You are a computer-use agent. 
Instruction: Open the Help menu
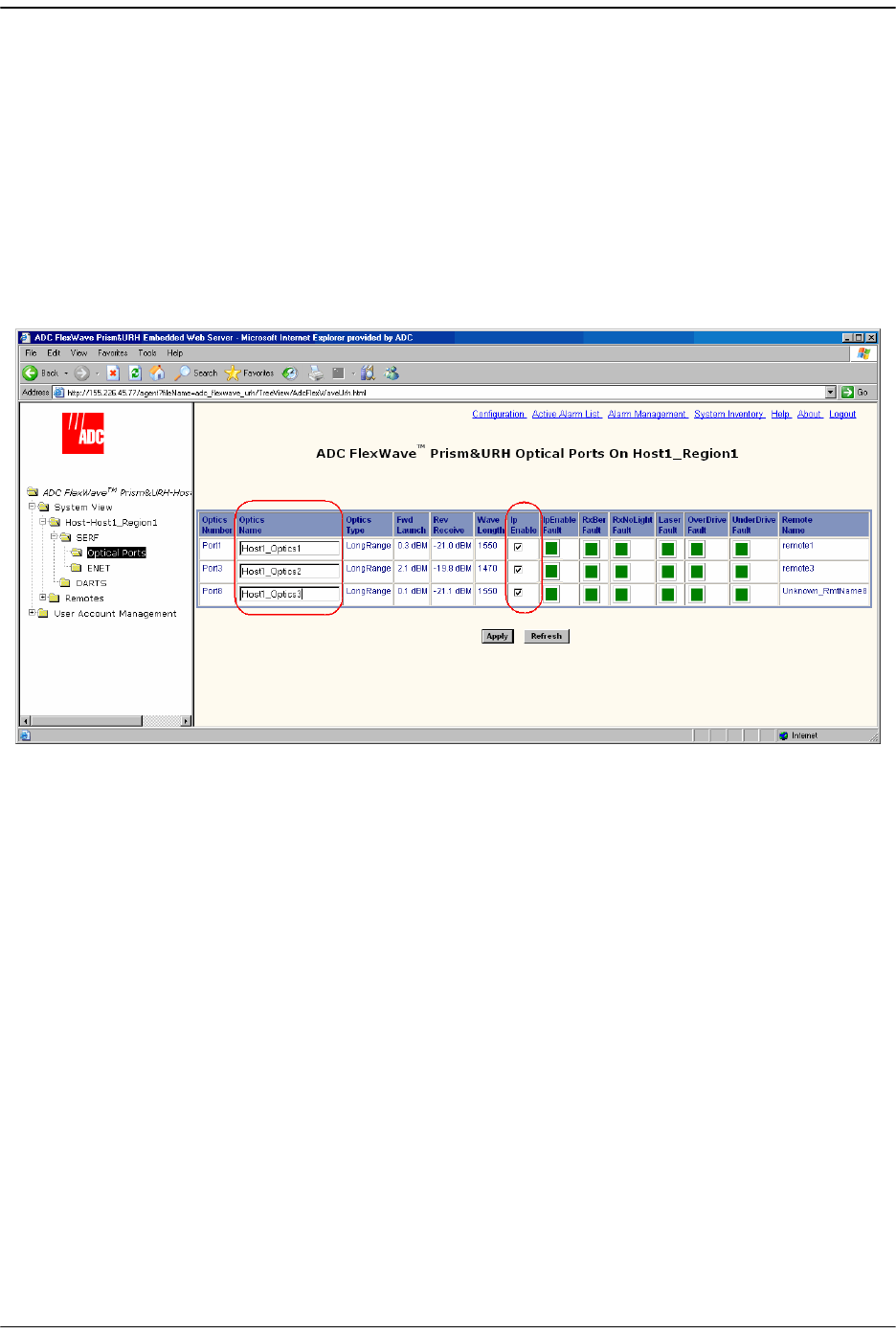pyautogui.click(x=175, y=353)
